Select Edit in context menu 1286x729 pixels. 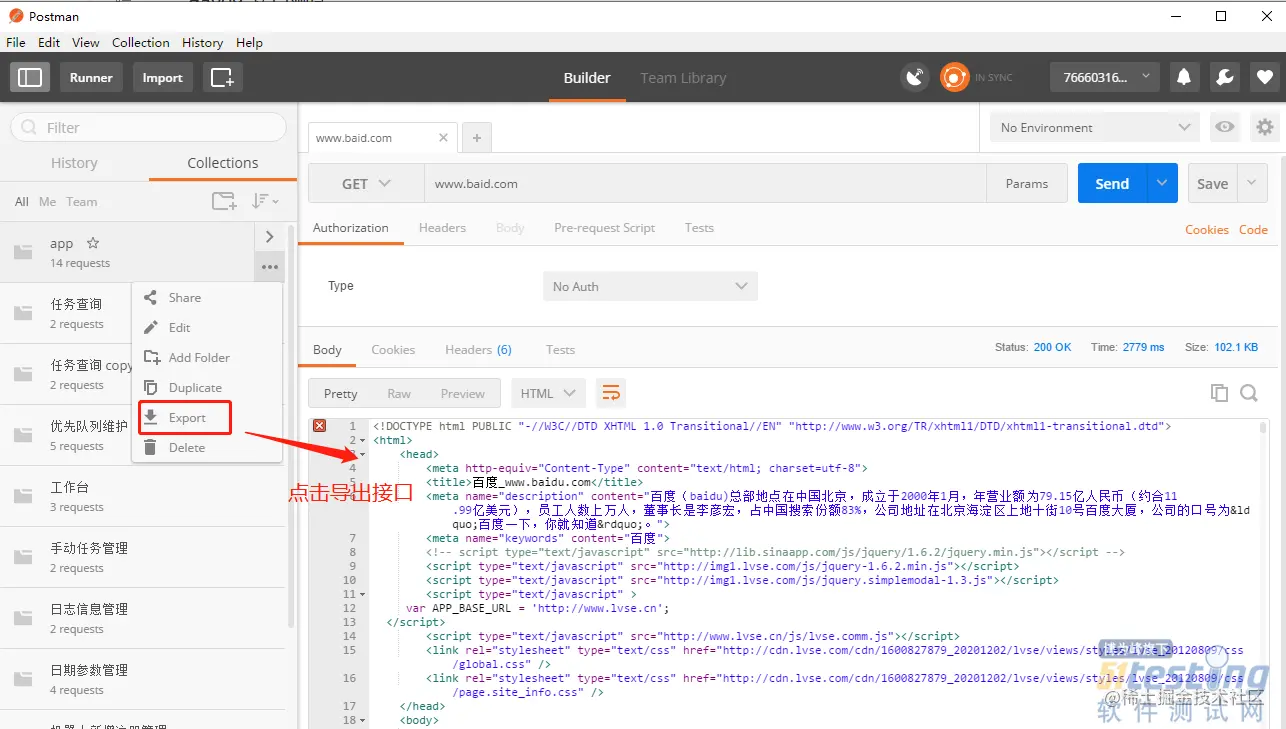coord(207,327)
